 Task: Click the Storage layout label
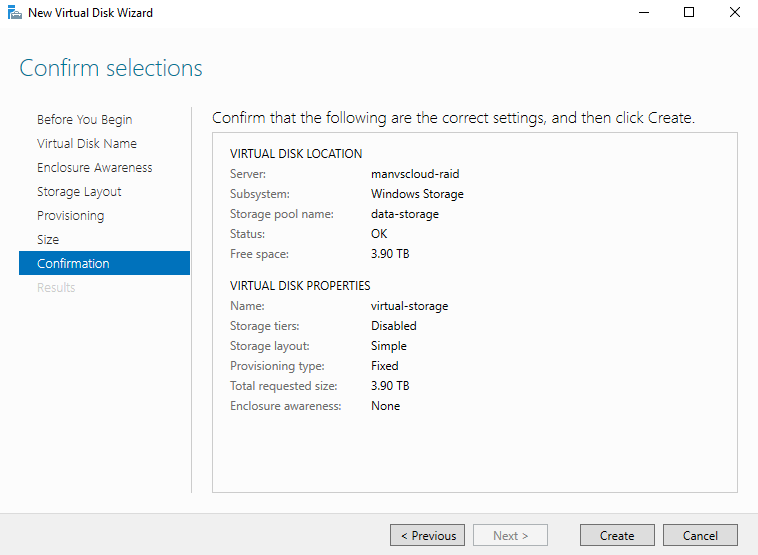(270, 346)
